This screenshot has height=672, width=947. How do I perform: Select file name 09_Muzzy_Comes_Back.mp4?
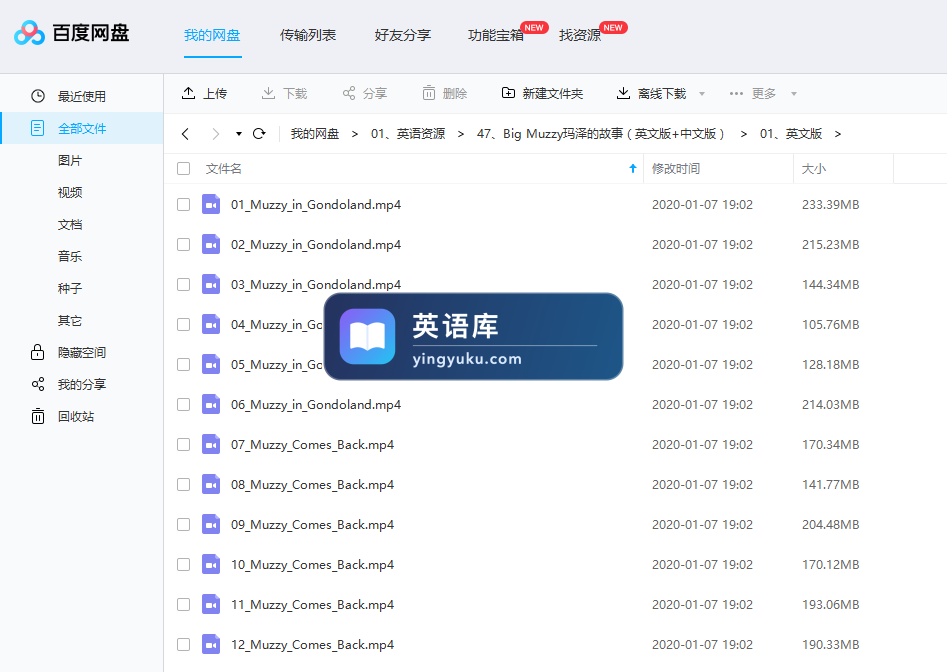pos(312,525)
